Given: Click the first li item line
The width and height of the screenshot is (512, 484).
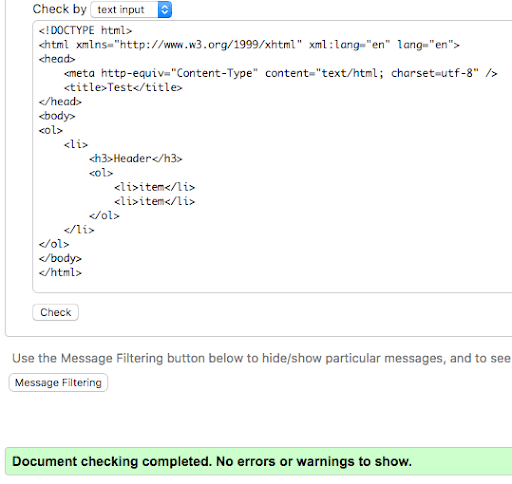Looking at the screenshot, I should tap(154, 187).
